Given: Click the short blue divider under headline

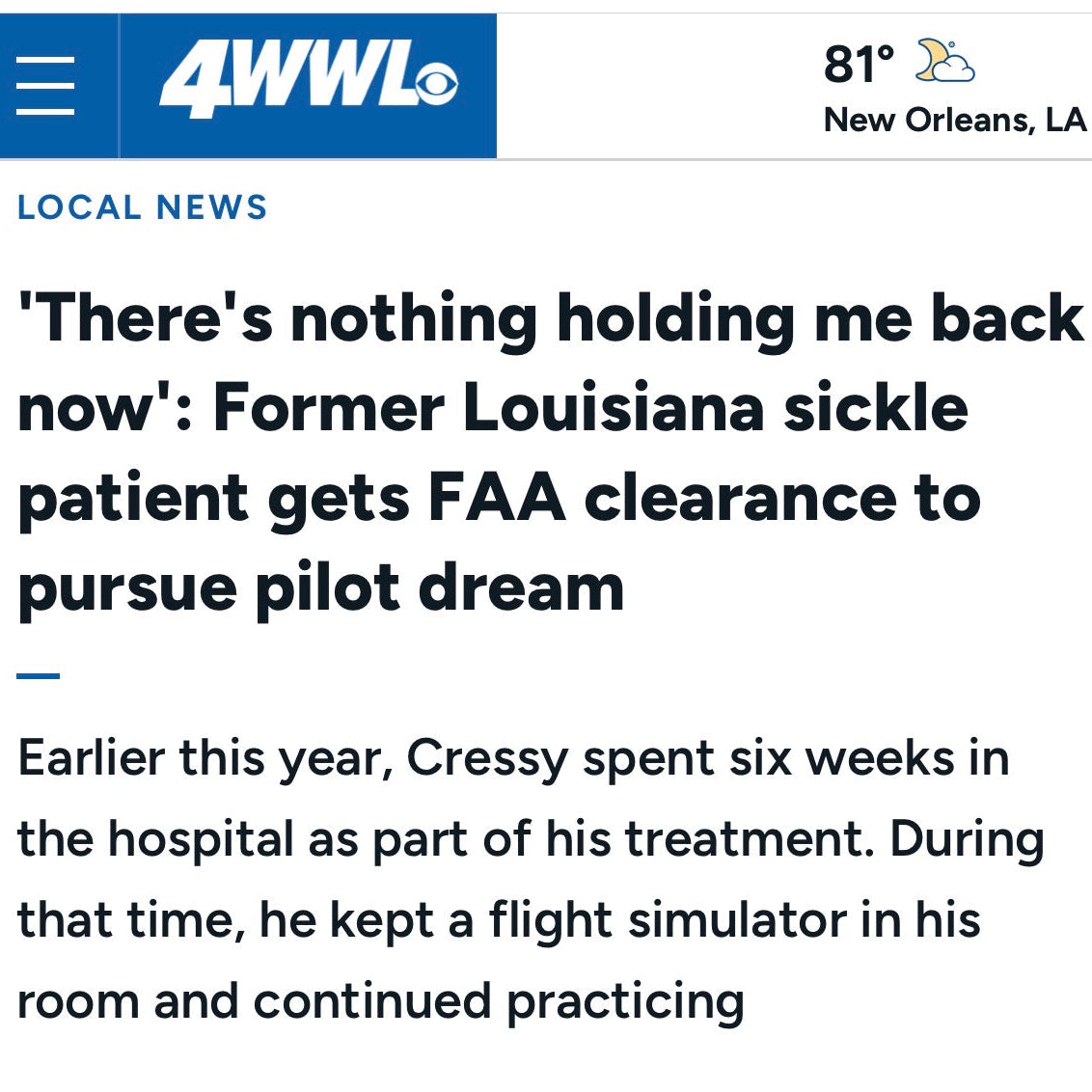Looking at the screenshot, I should [39, 675].
